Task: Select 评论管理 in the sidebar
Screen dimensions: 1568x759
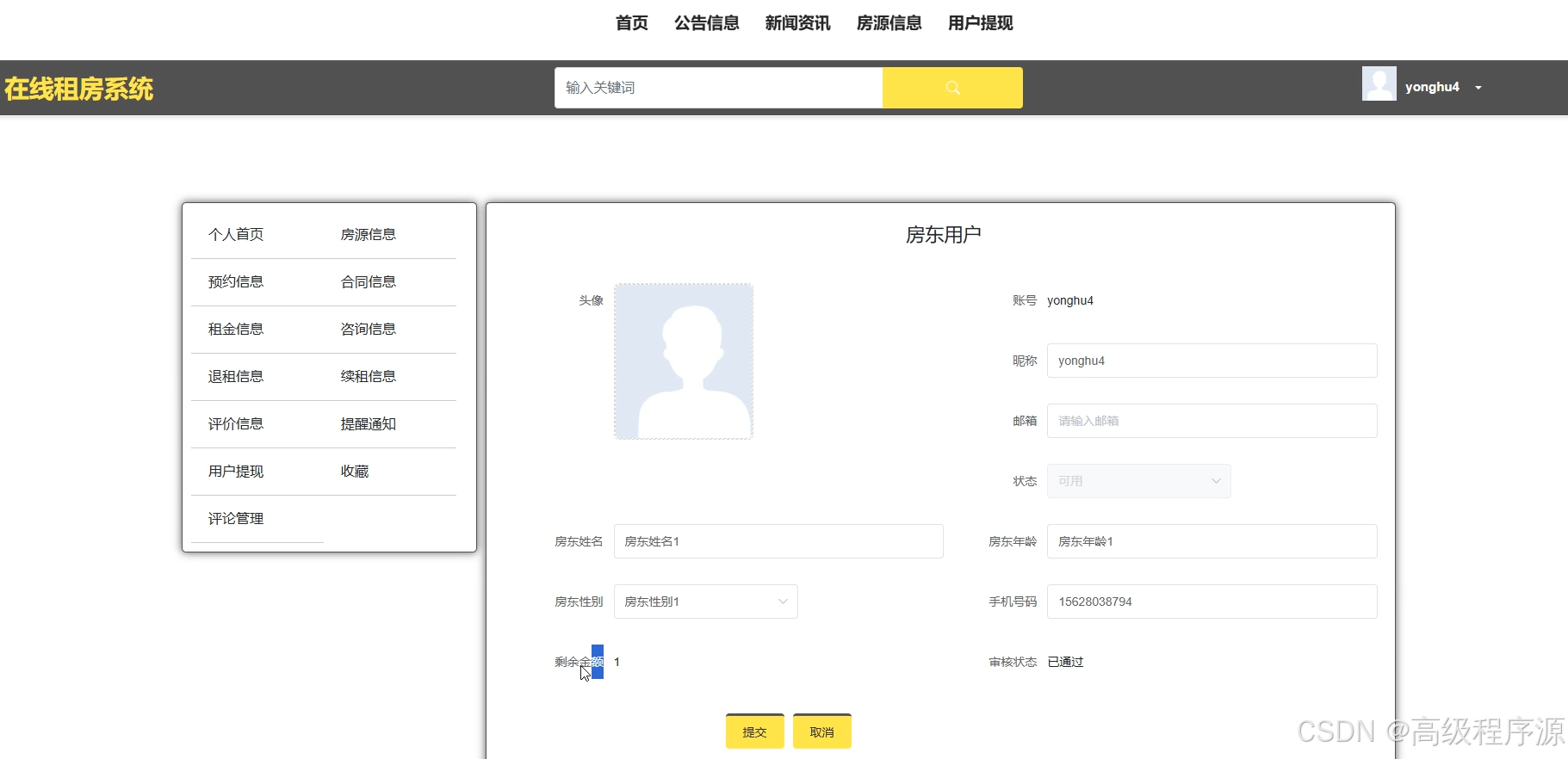Action: coord(236,519)
